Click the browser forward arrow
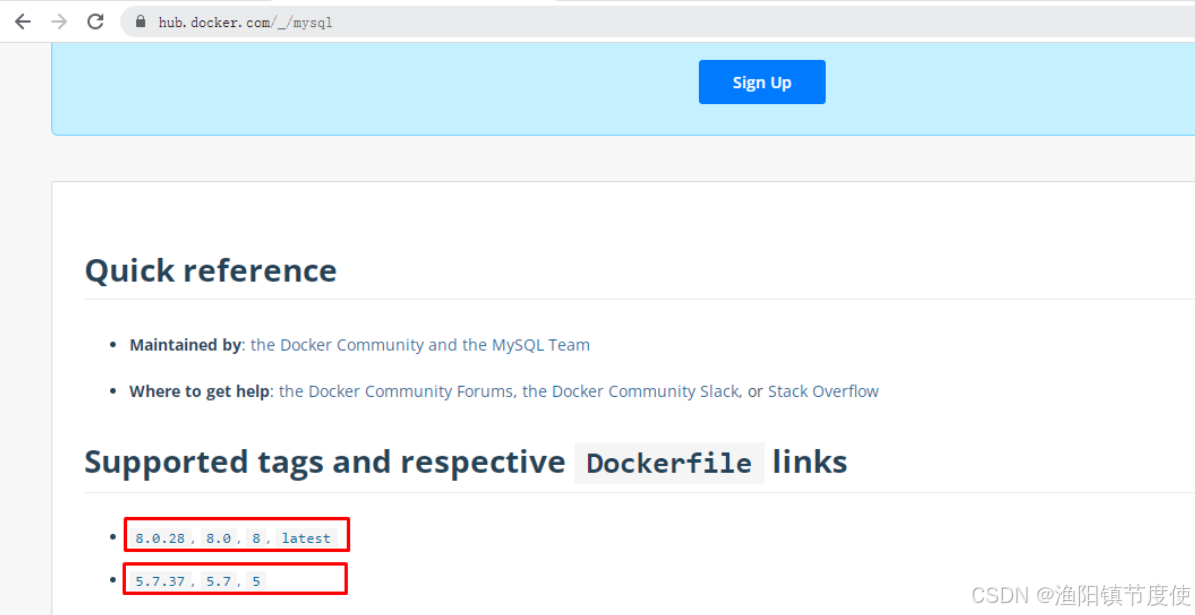Image resolution: width=1195 pixels, height=615 pixels. [59, 21]
